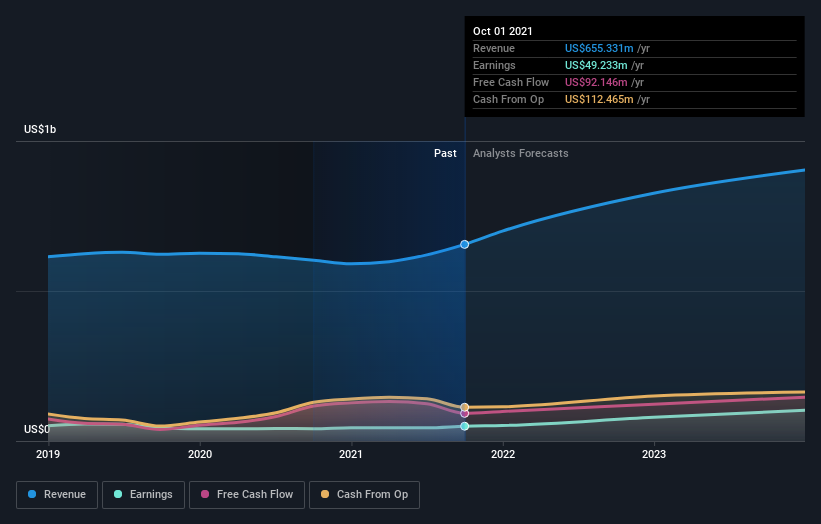
Task: Click the 2023 x-axis label
Action: click(x=654, y=454)
